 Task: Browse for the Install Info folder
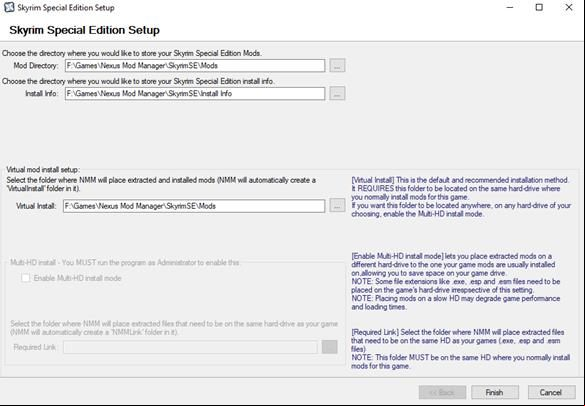pos(337,94)
